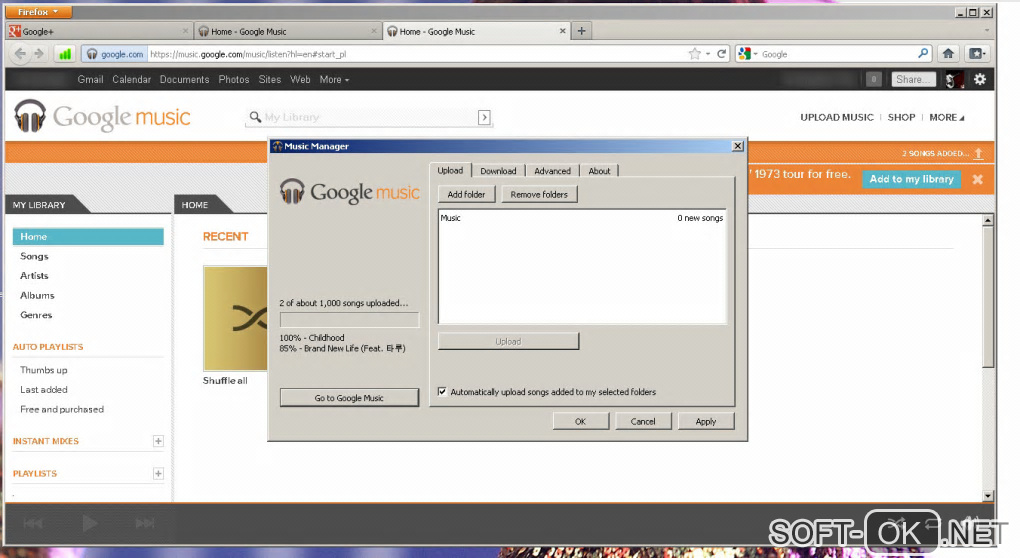Open the Last added auto playlist
Screen dimensions: 1020x558
[x=44, y=390]
